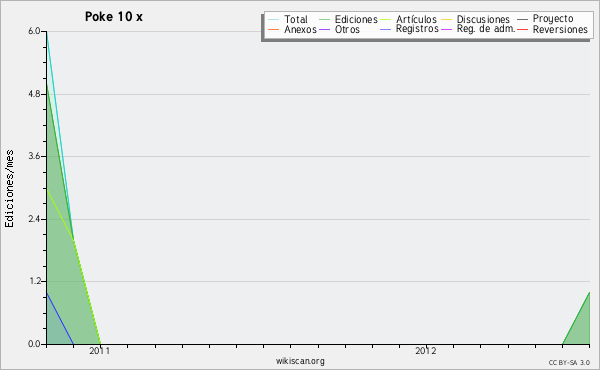
Task: Click the 1.2 y-axis value
Action: point(34,281)
